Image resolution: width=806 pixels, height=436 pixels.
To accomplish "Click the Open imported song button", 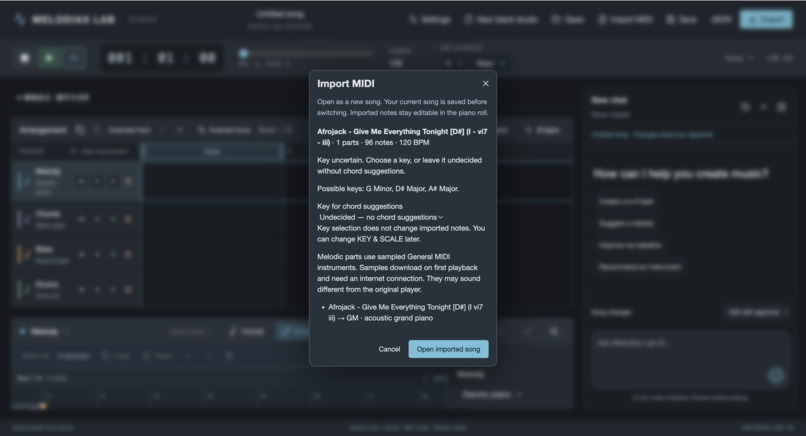I will coord(448,349).
